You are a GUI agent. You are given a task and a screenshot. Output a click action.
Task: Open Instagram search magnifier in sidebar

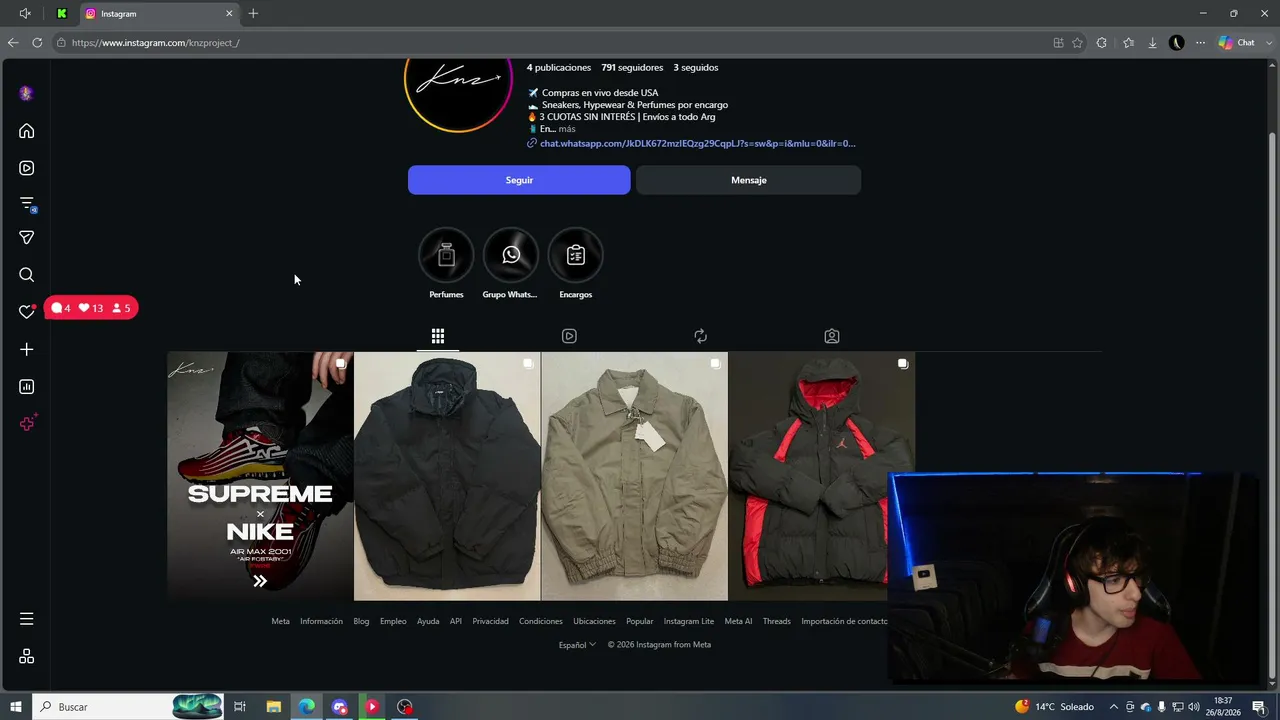click(27, 275)
